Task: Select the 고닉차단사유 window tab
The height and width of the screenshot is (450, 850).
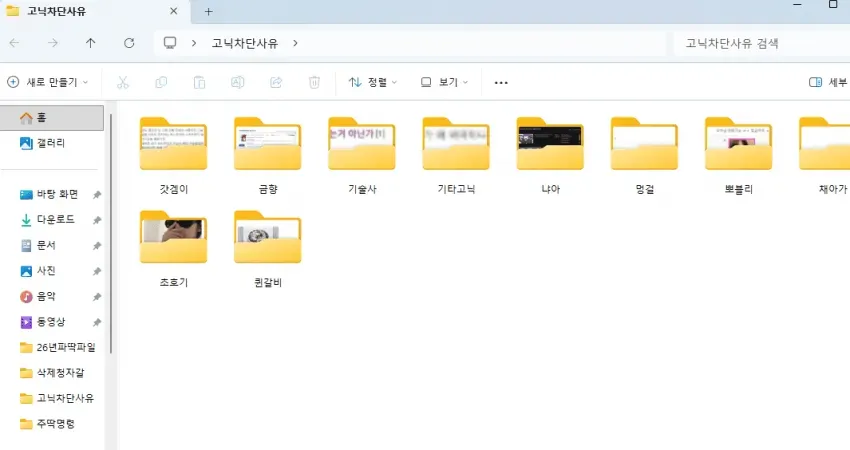Action: 95,11
